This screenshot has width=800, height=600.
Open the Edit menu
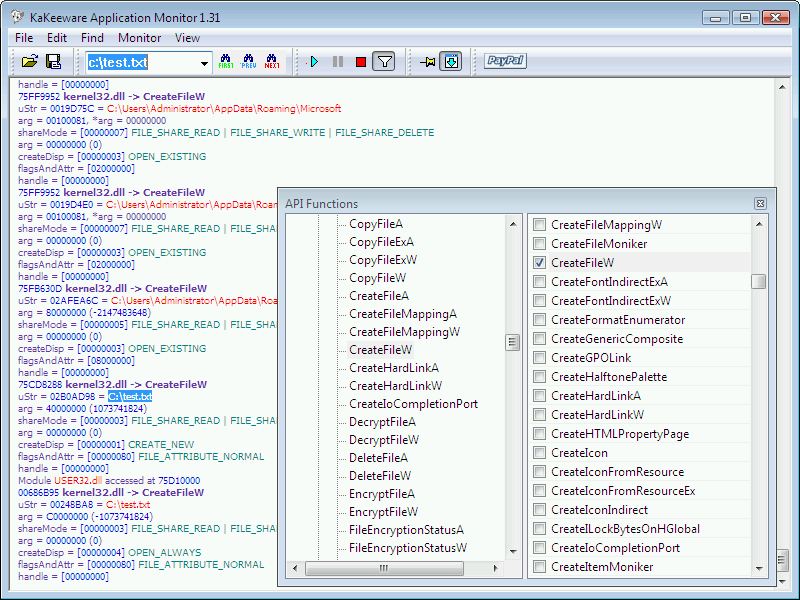(x=57, y=38)
